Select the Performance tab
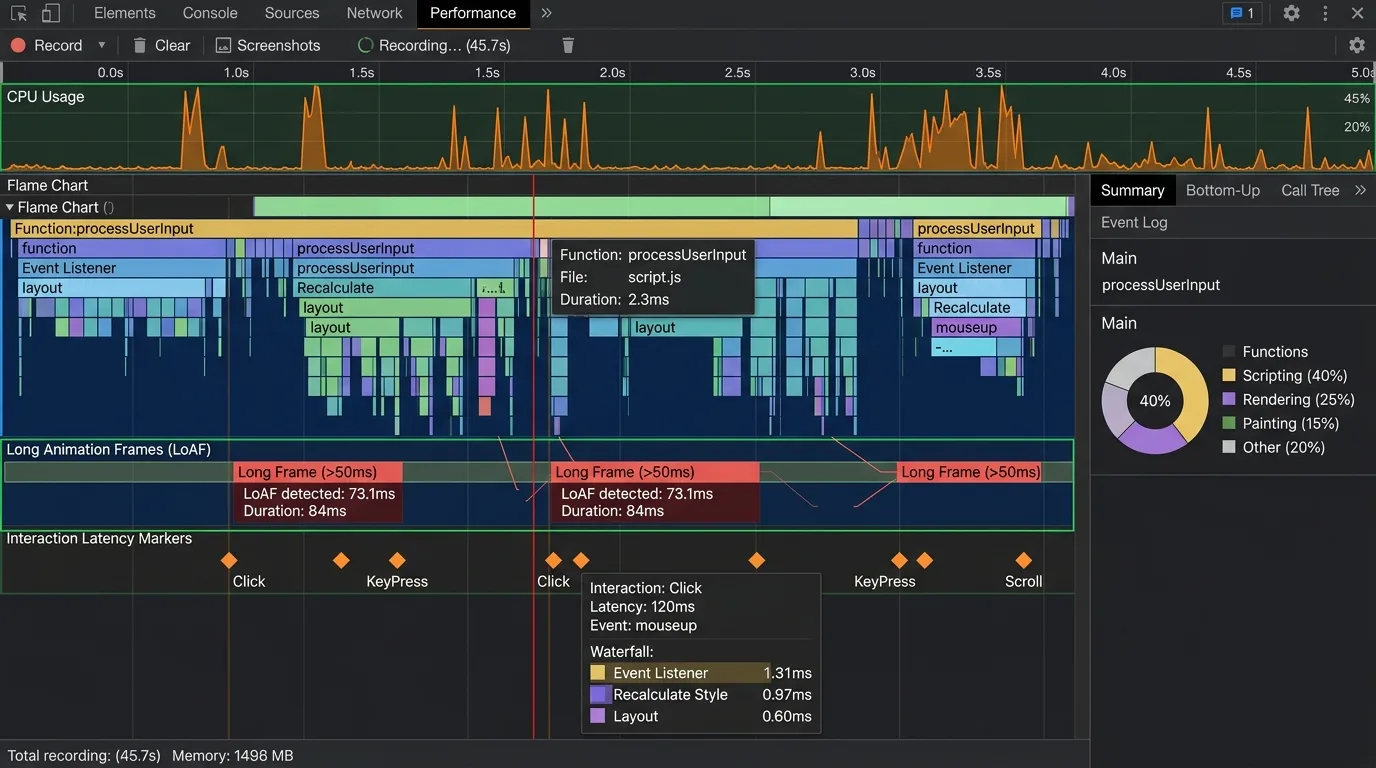Screen dimensions: 1376x768 pos(473,13)
